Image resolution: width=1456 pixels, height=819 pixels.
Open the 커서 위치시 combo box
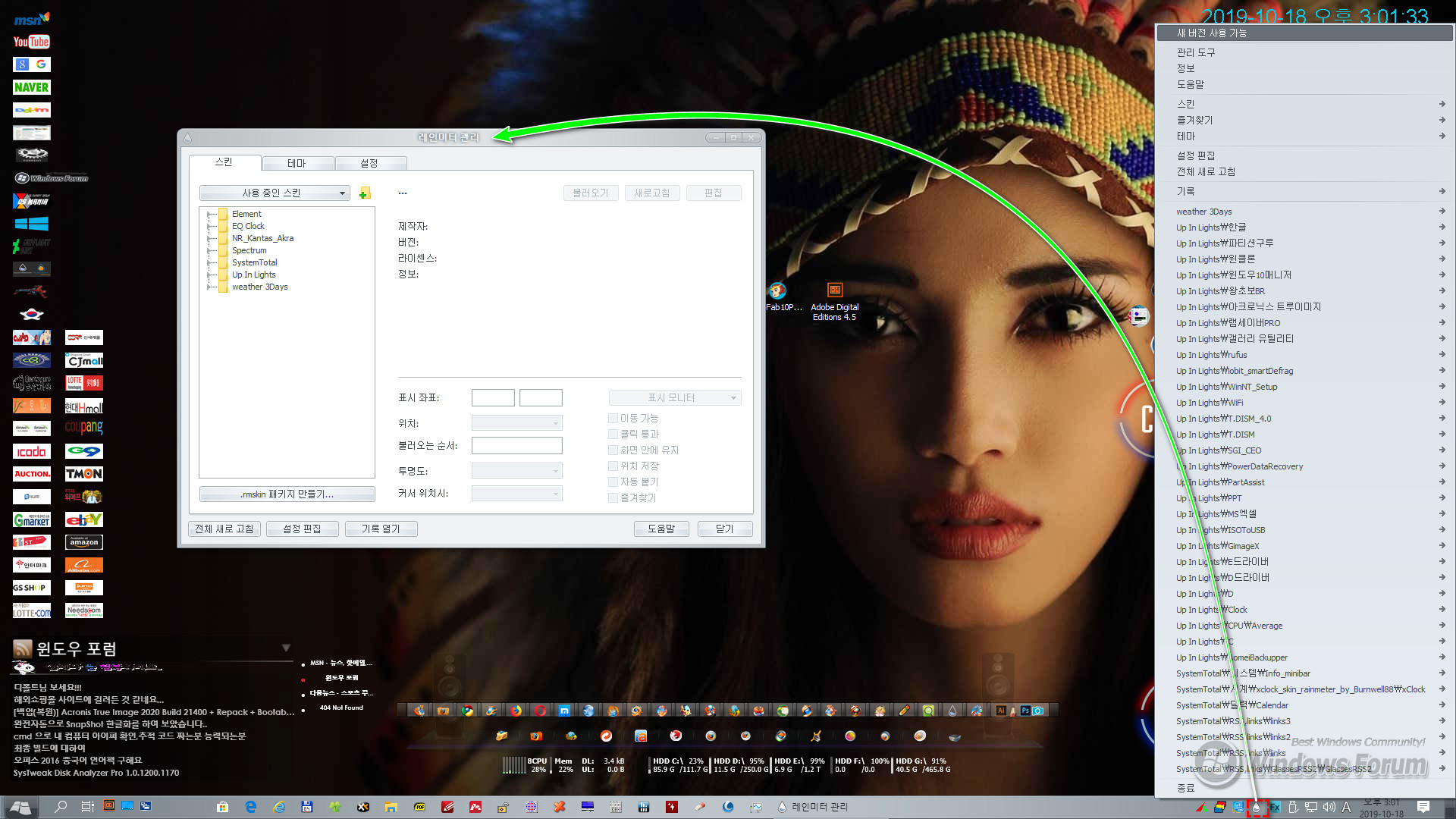516,494
